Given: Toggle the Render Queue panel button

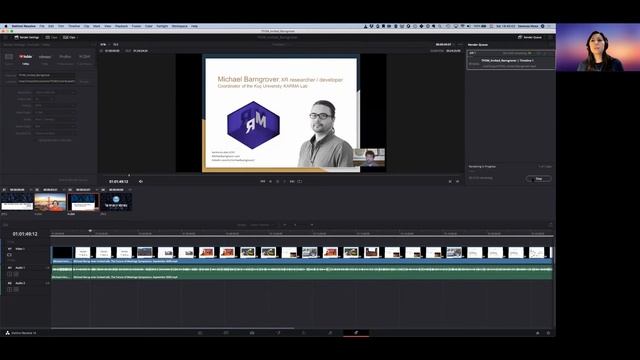Looking at the screenshot, I should 530,37.
